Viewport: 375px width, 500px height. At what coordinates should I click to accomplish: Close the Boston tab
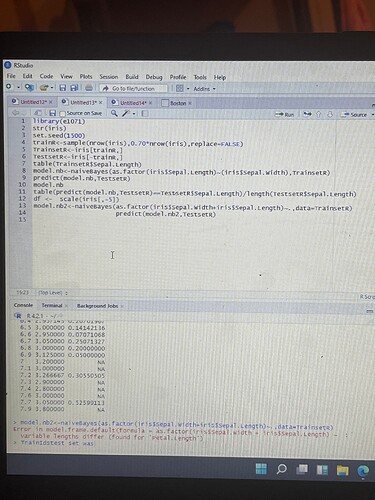tap(190, 103)
